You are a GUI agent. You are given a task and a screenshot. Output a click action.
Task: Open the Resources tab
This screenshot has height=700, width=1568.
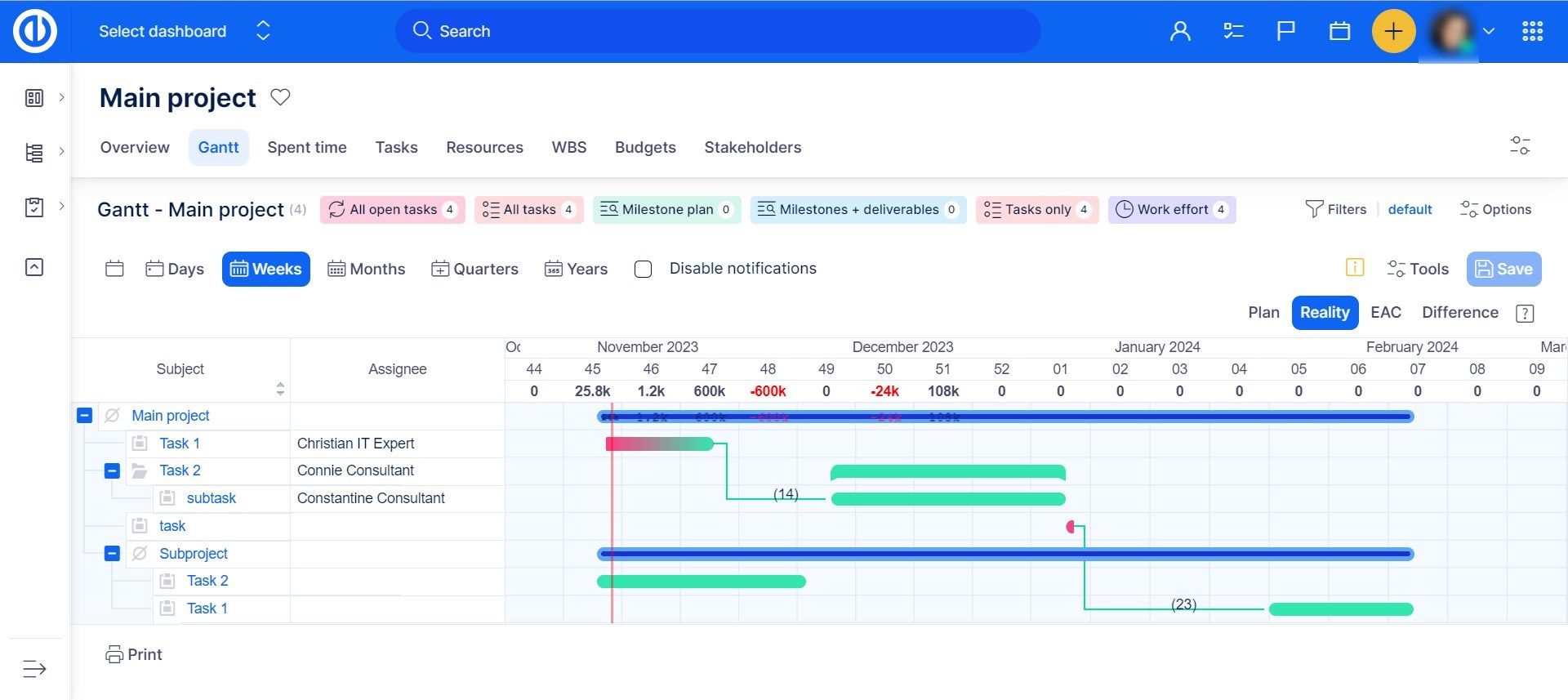pos(484,148)
